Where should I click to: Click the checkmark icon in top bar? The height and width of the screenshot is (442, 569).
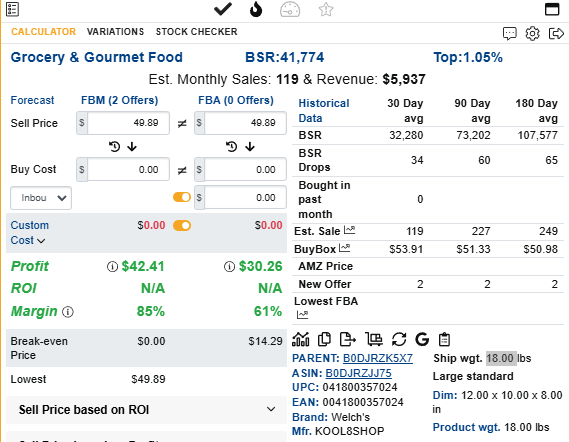coord(223,9)
